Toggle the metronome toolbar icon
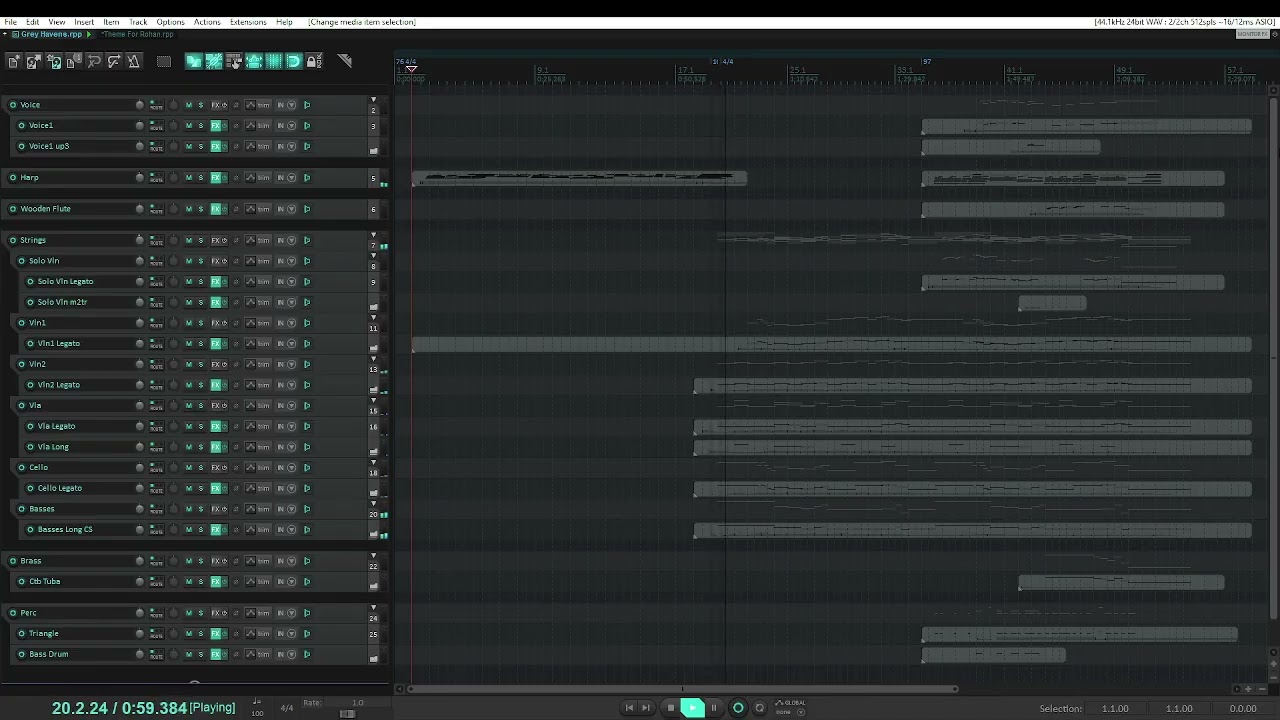This screenshot has width=1280, height=720. [134, 61]
